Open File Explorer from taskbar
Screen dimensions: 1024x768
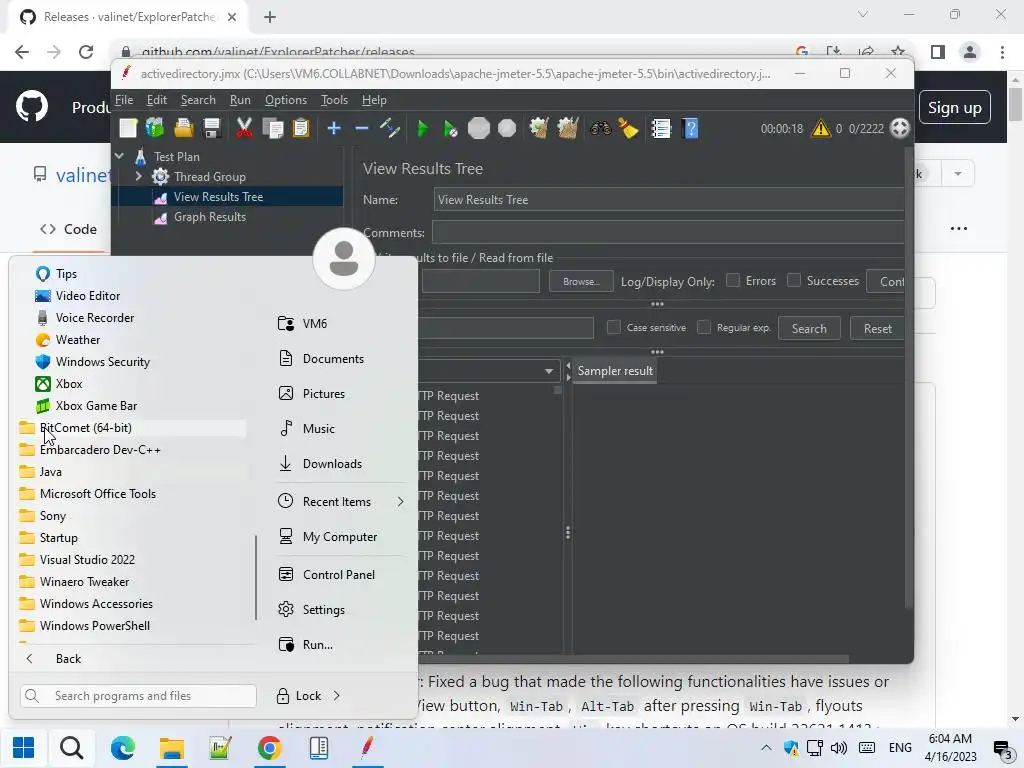coord(172,748)
